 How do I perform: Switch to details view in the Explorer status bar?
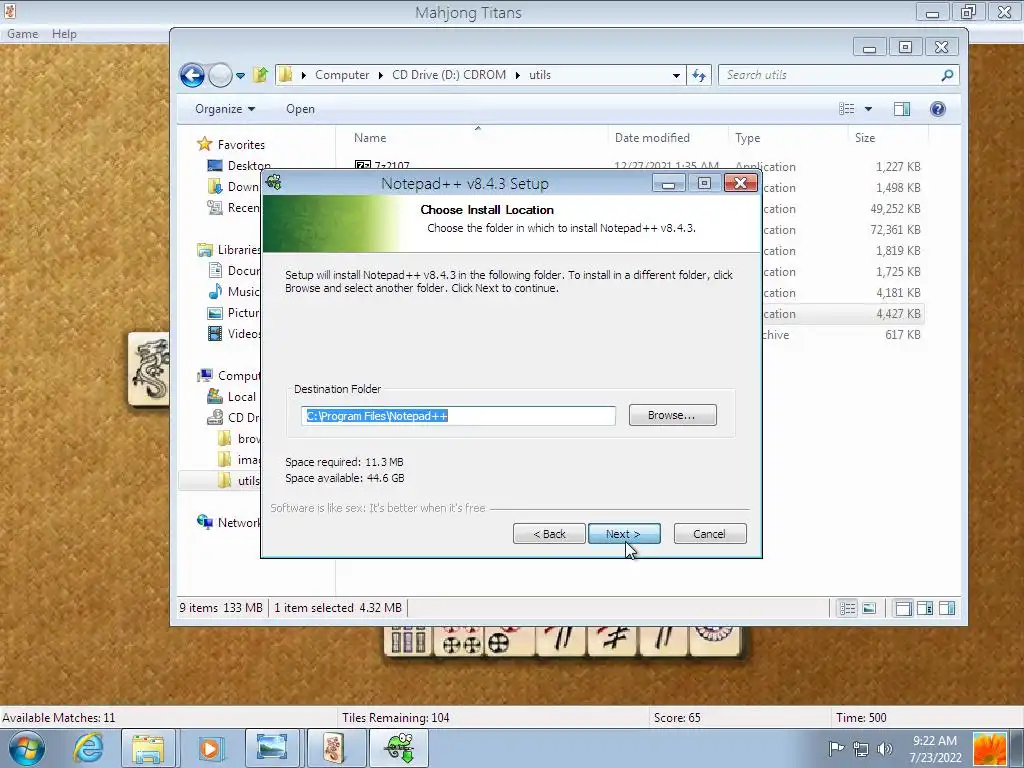point(847,609)
